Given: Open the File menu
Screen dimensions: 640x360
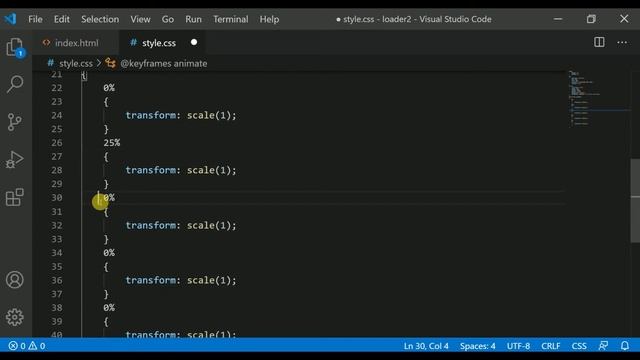Looking at the screenshot, I should (36, 19).
